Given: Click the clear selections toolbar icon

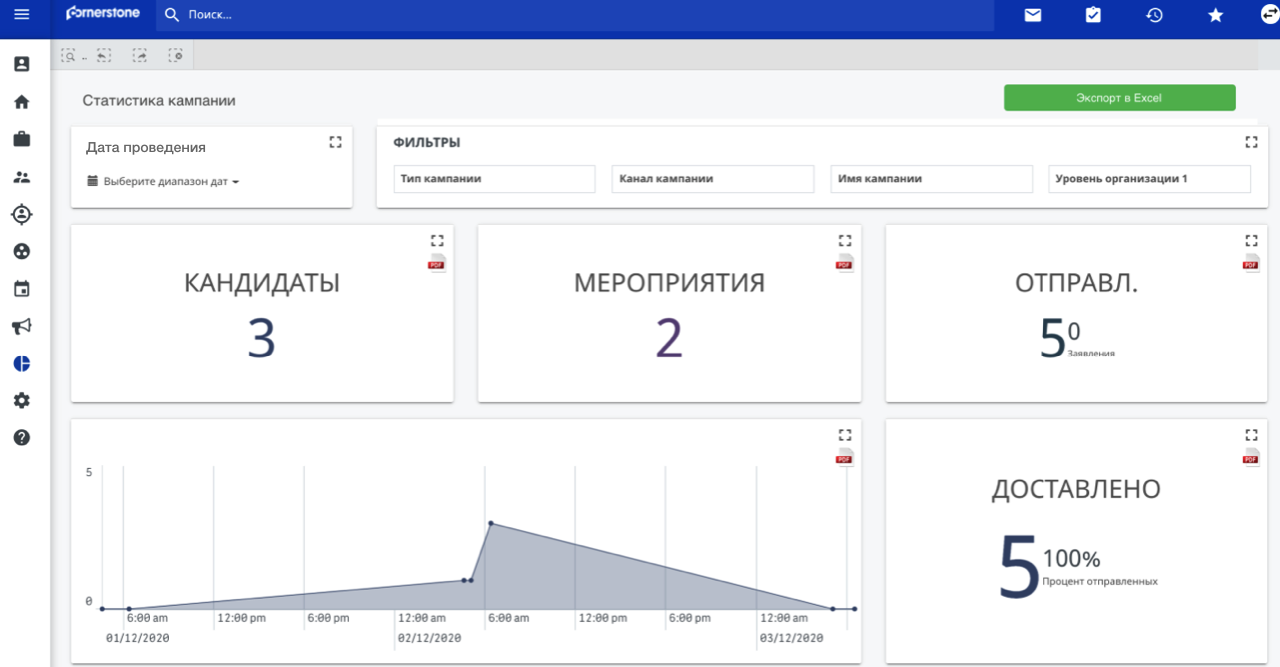Looking at the screenshot, I should point(176,56).
